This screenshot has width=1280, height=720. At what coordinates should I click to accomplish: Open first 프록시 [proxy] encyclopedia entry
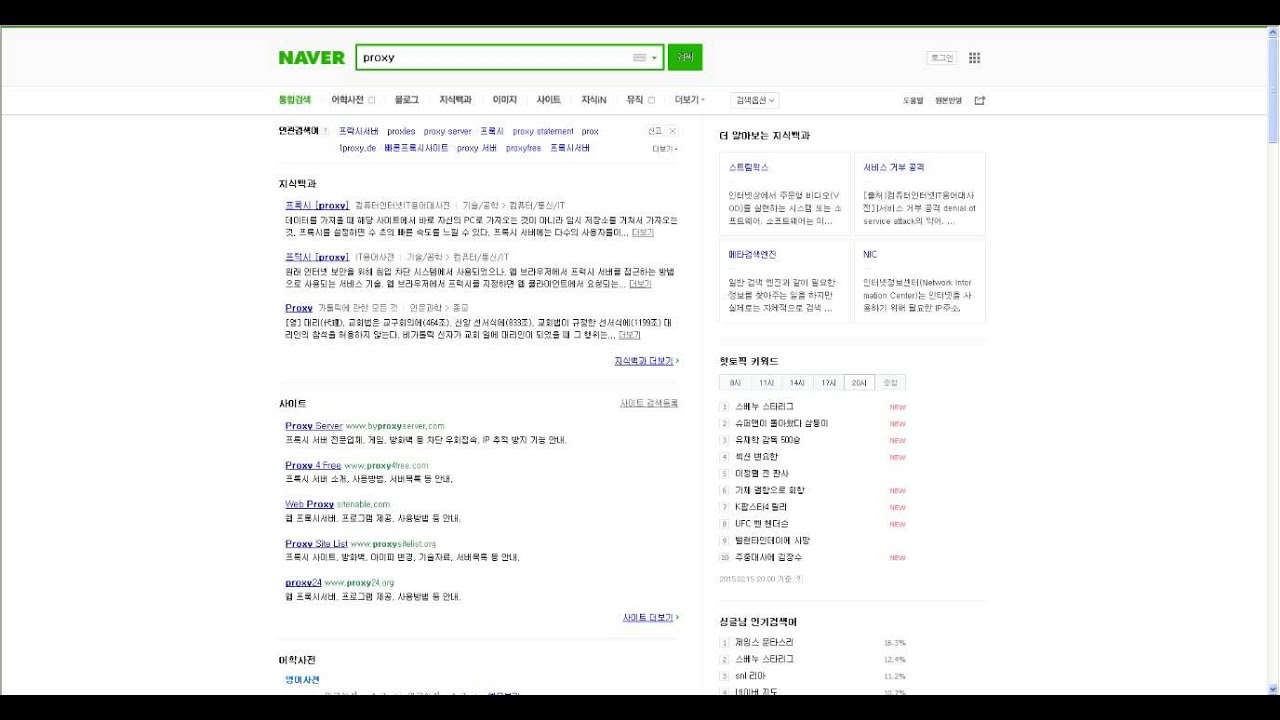[317, 205]
